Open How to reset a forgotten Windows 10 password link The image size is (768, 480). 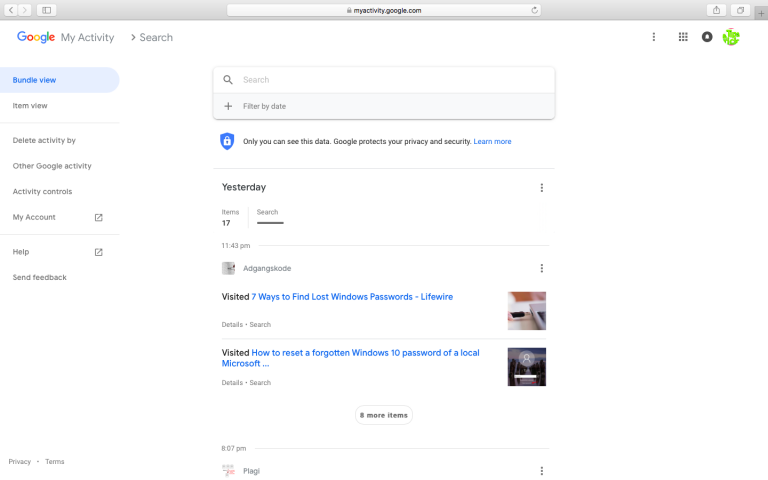(351, 358)
